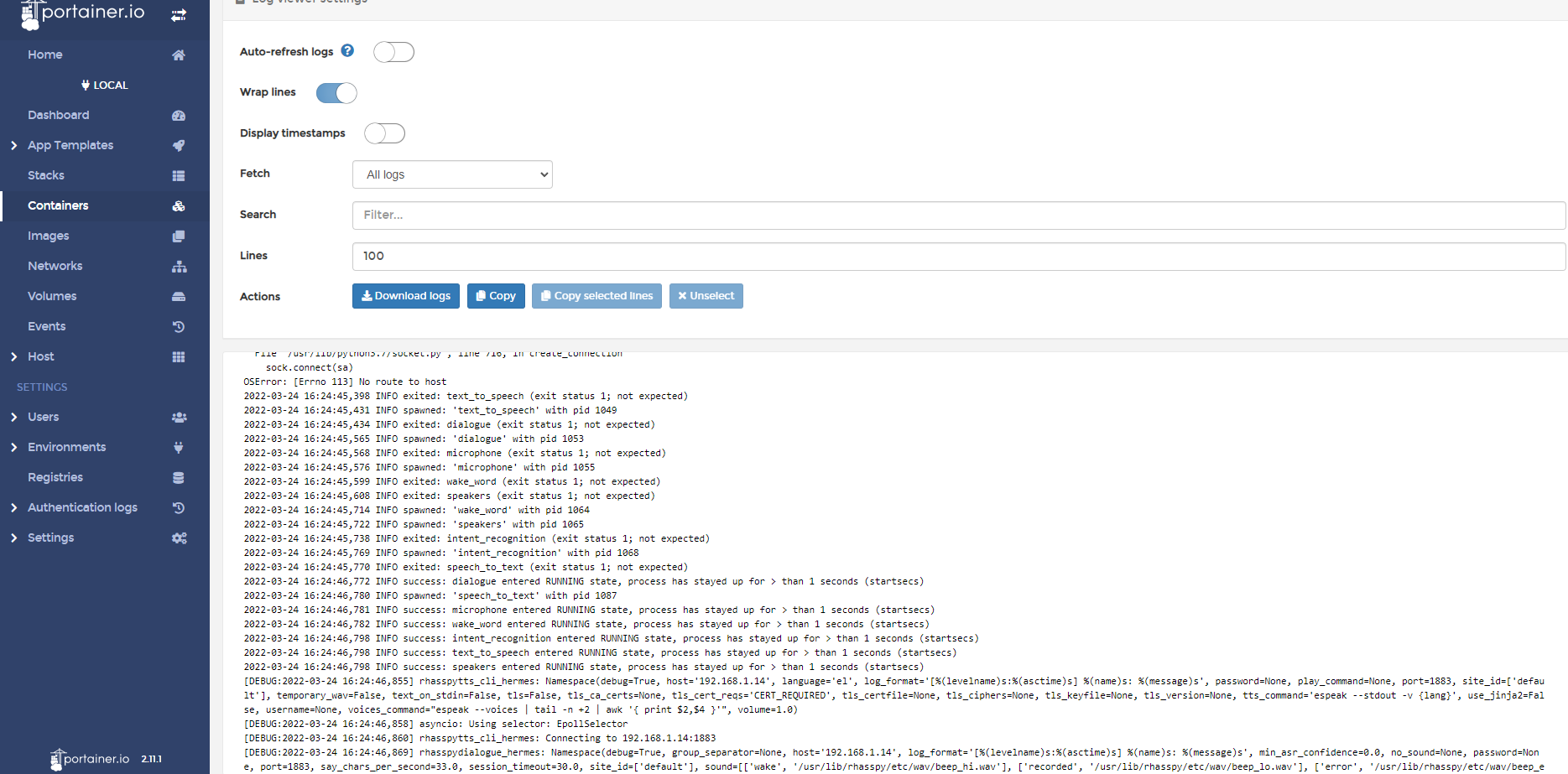Click the Search filter input field
This screenshot has height=774, width=1568.
[958, 216]
